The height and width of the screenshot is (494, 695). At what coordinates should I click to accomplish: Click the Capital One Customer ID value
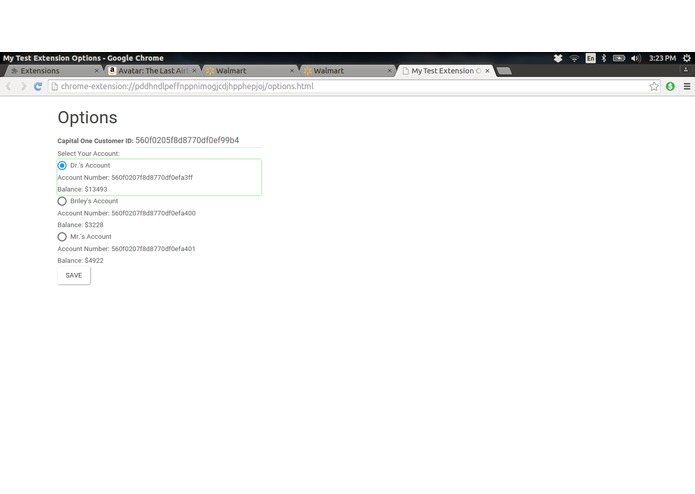187,140
